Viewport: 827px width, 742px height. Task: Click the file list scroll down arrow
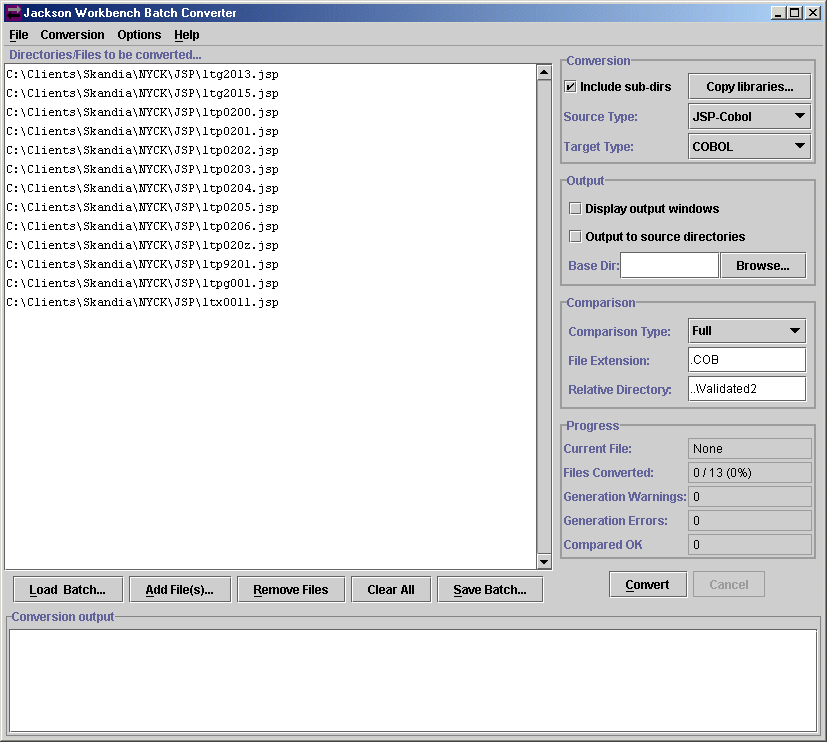tap(544, 562)
